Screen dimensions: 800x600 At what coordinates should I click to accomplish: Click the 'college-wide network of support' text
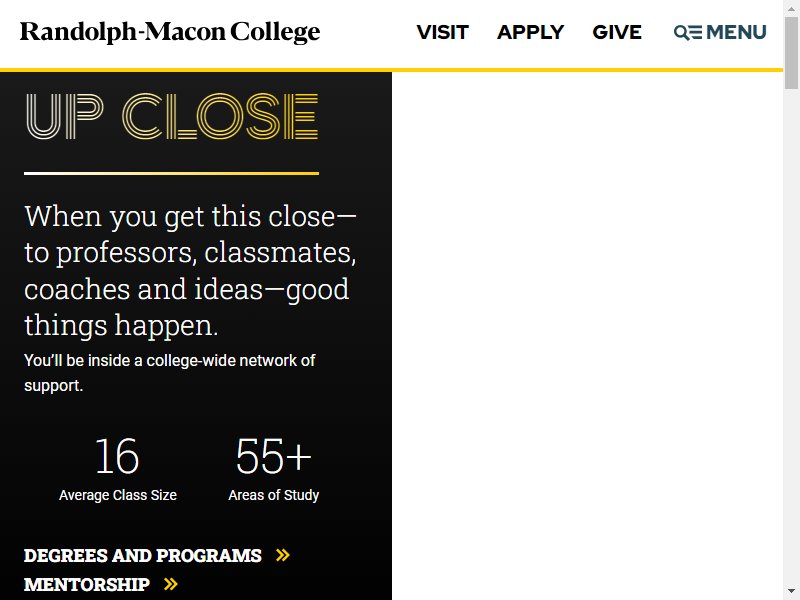(169, 373)
